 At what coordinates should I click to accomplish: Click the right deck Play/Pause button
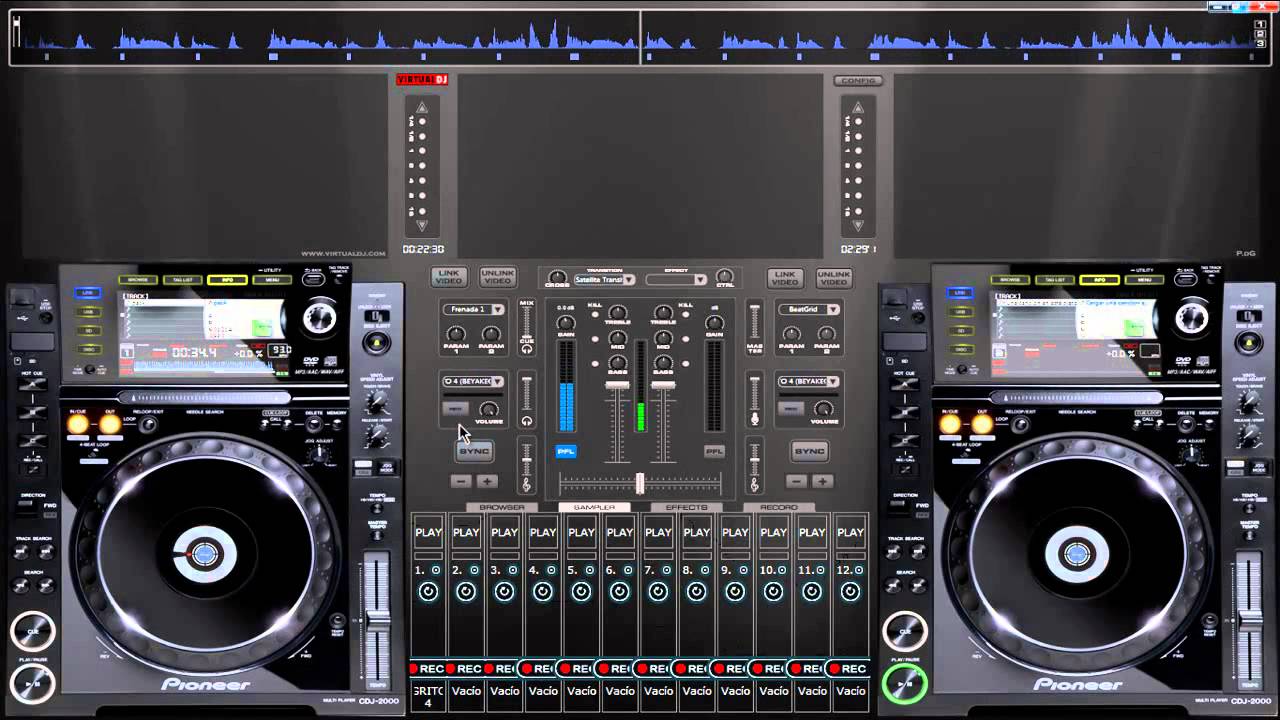904,684
